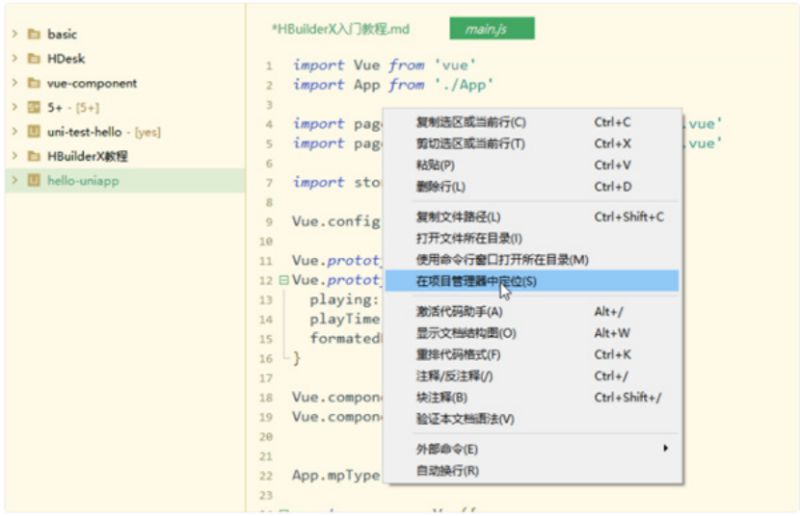Click 重排代码格式(F) to reformat code
800x516 pixels.
tap(458, 355)
